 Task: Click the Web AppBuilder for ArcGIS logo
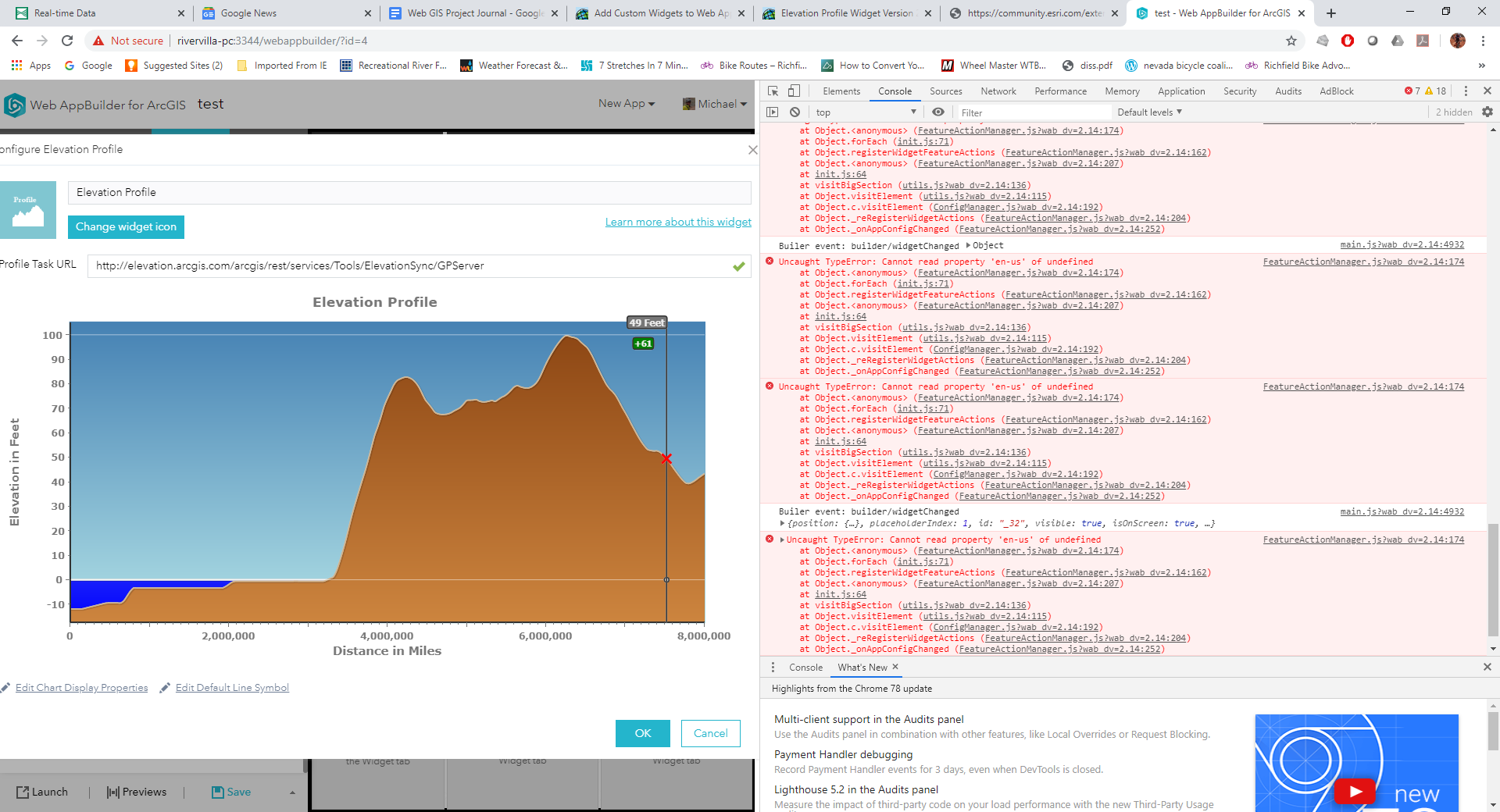[x=14, y=104]
